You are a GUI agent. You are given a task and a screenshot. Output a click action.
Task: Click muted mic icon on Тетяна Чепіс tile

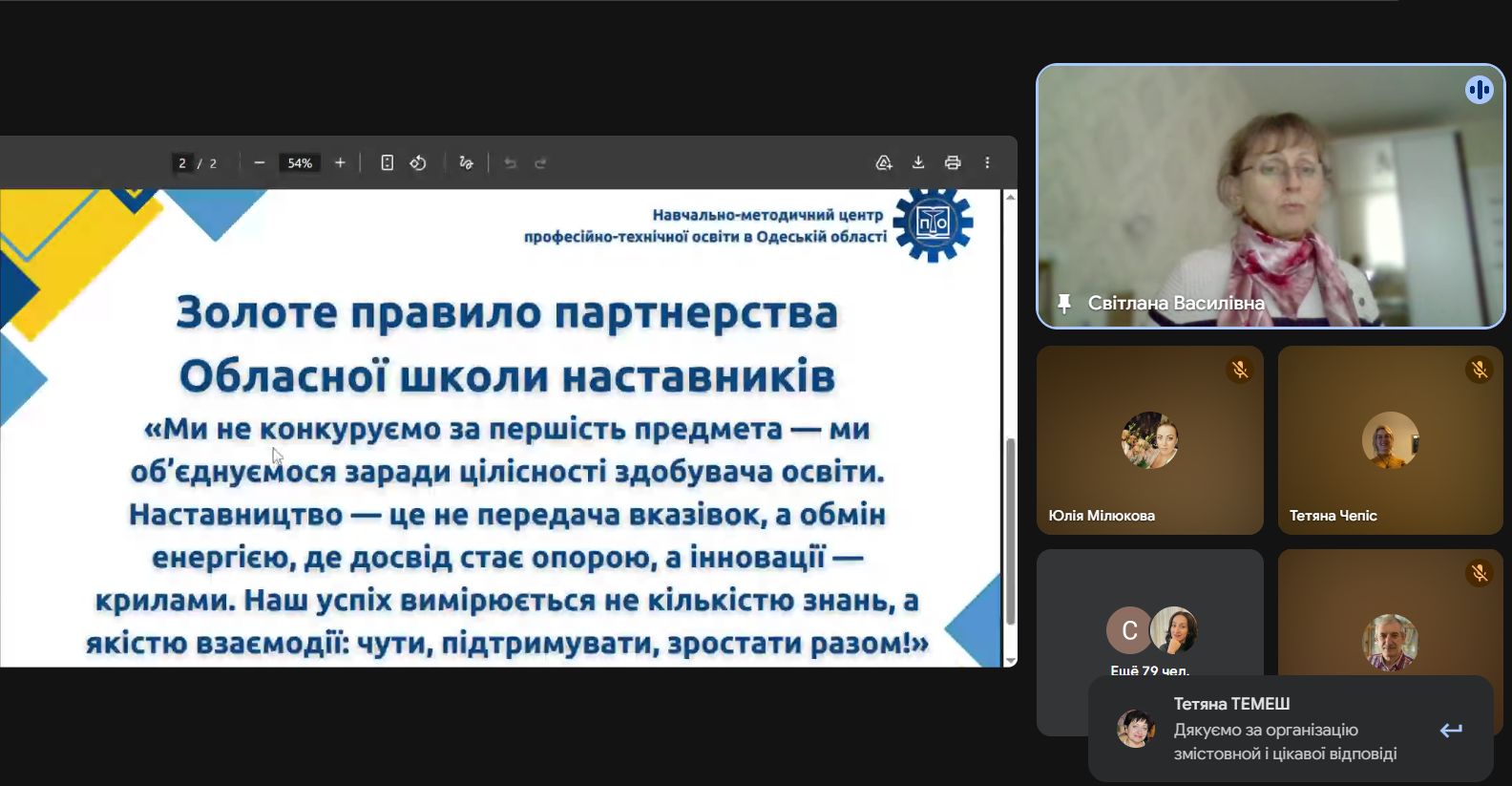click(x=1480, y=370)
